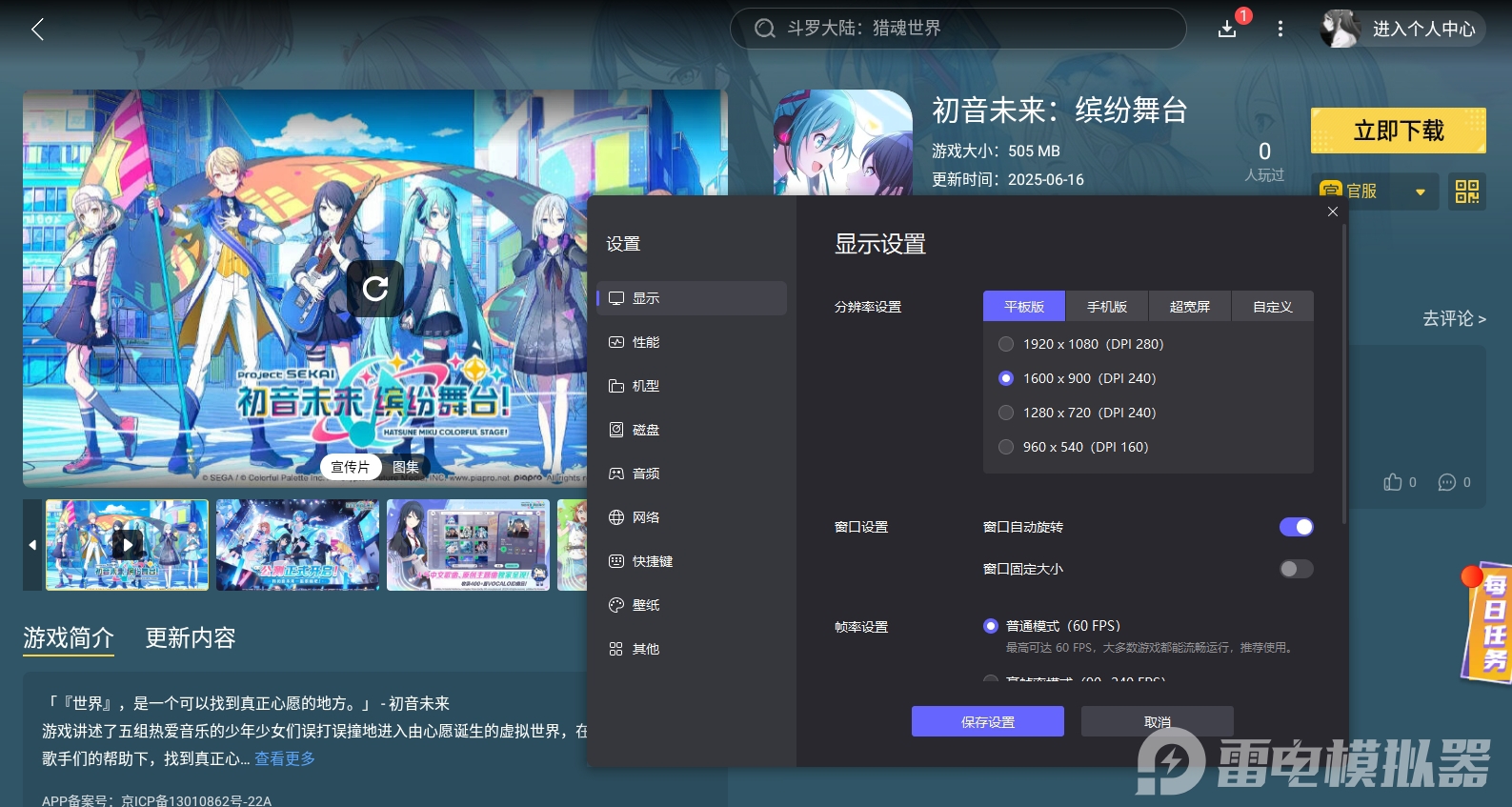This screenshot has height=807, width=1512.
Task: Open the 音频 audio settings section
Action: point(692,474)
